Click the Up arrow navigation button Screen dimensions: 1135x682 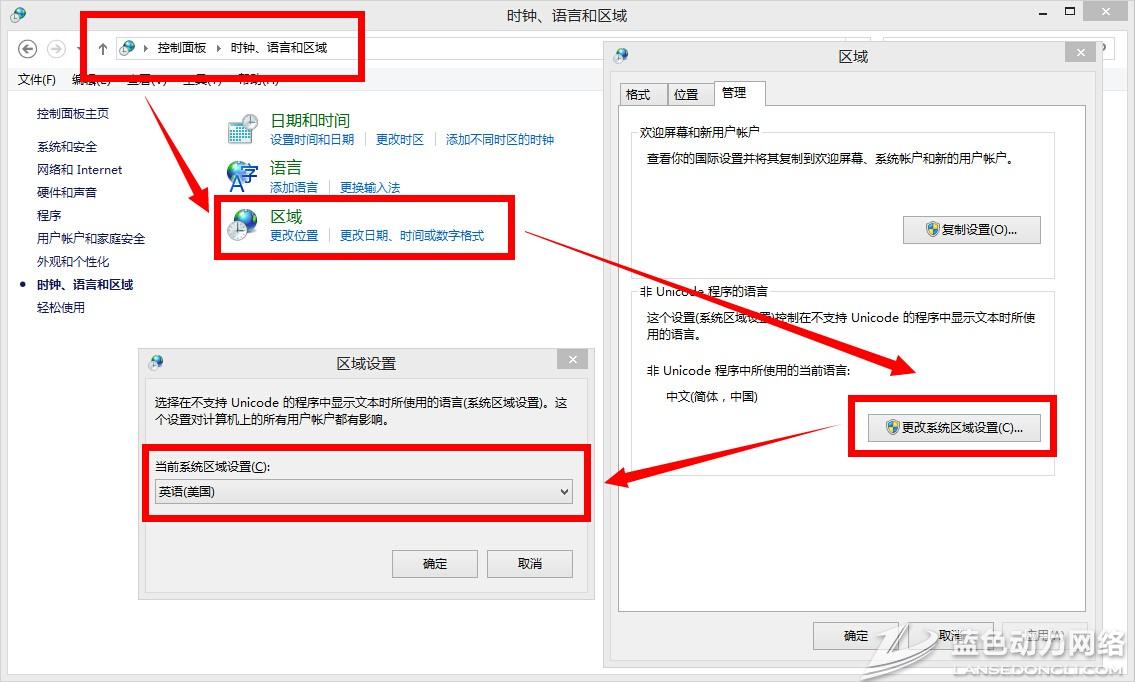pos(102,48)
